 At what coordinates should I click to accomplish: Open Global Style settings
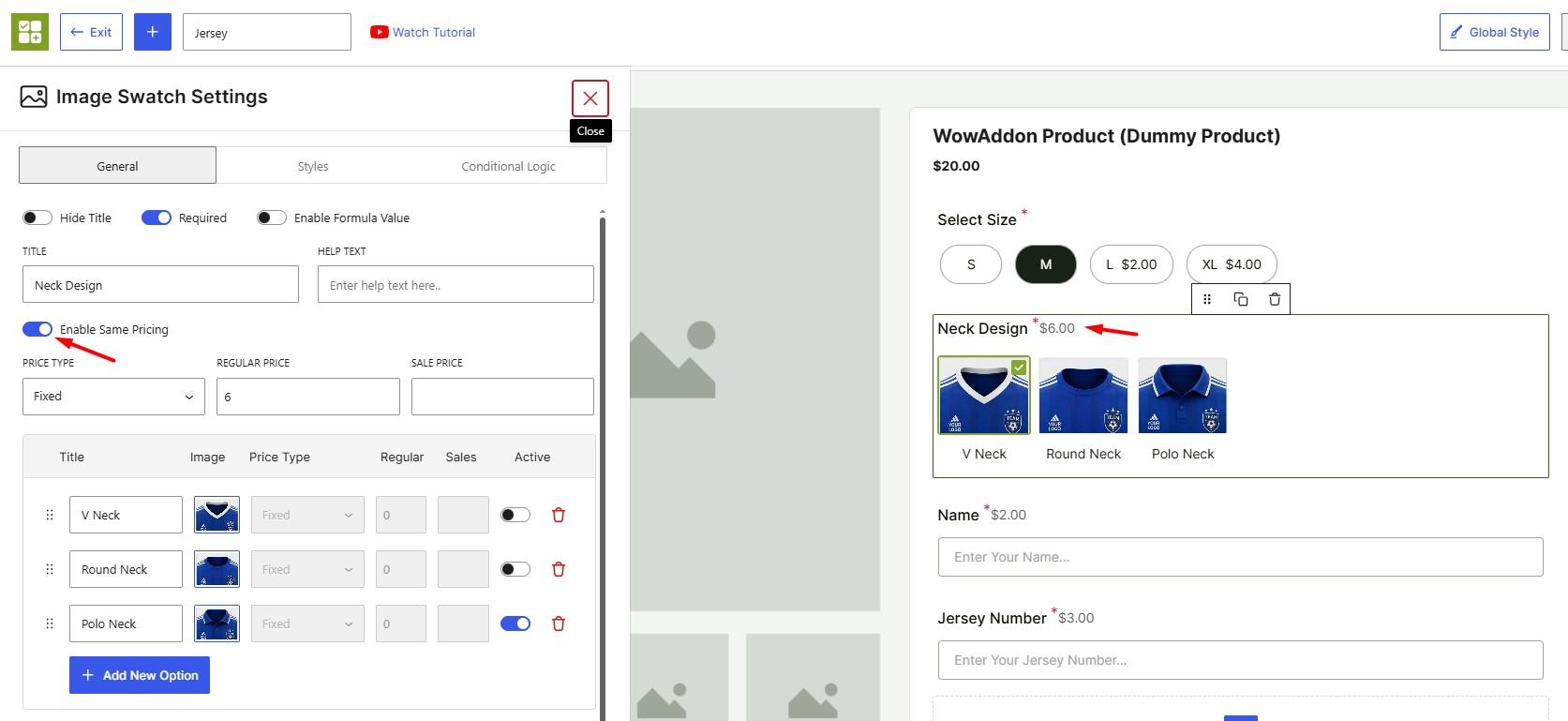[x=1495, y=32]
